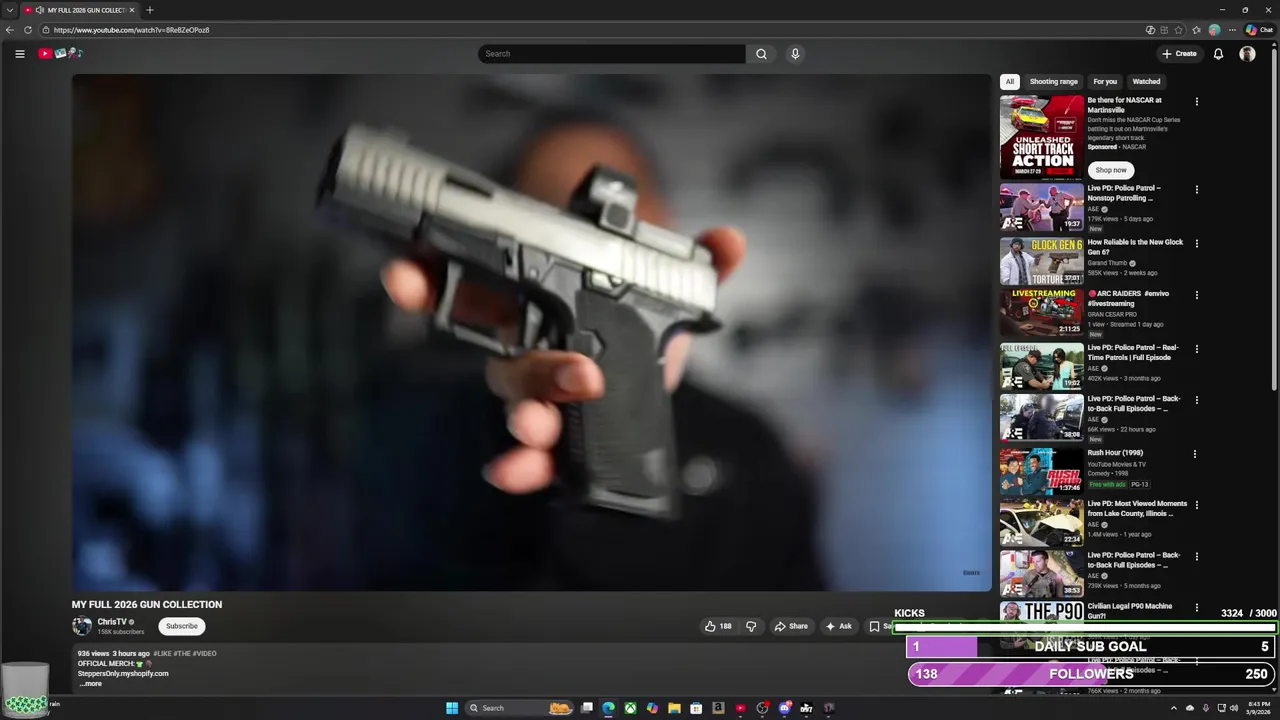Open File Explorer from the taskbar
The height and width of the screenshot is (720, 1280).
coord(674,708)
